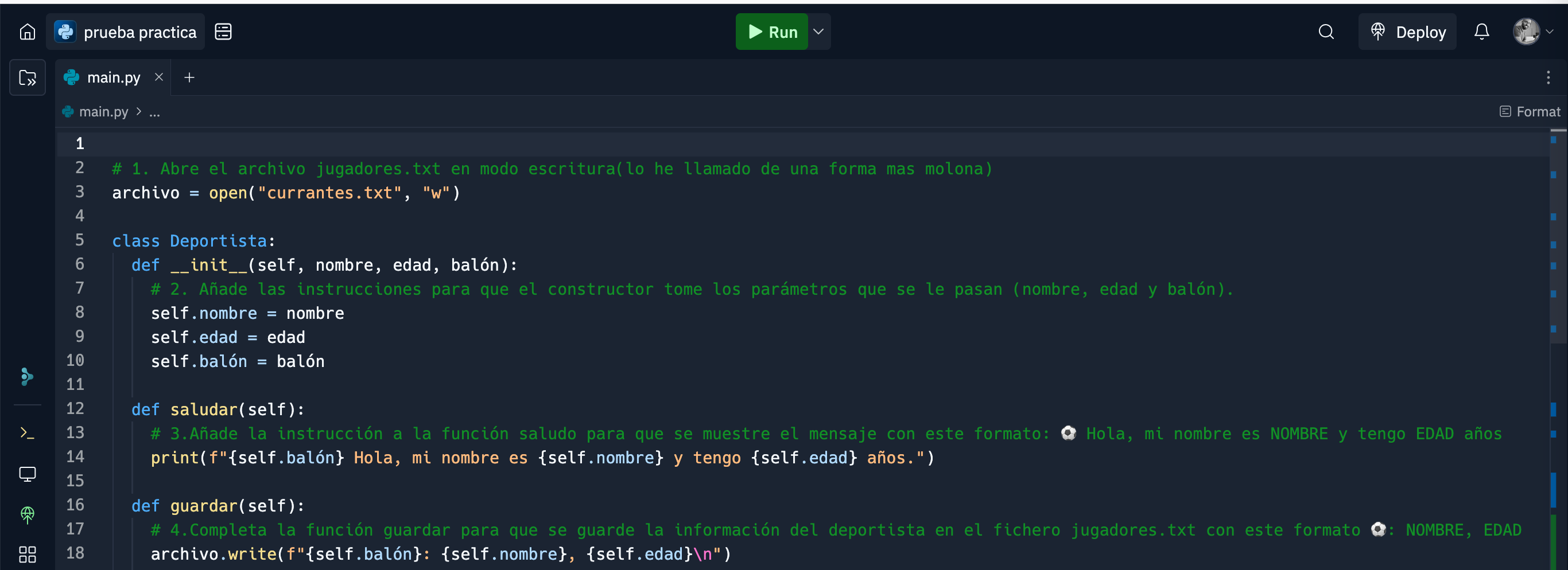Open a new tab with plus button

(x=189, y=78)
